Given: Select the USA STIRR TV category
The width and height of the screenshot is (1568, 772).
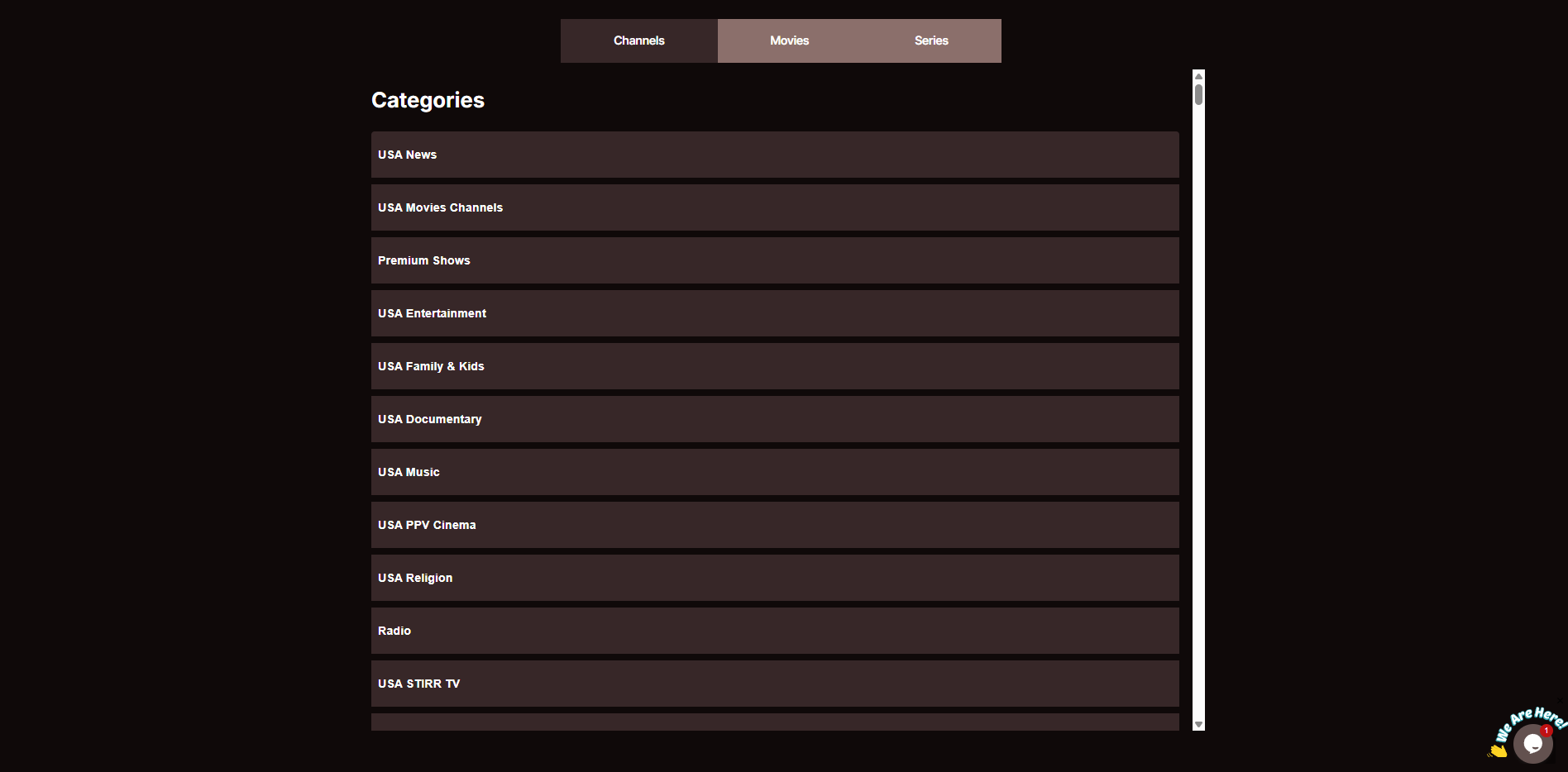Looking at the screenshot, I should point(775,684).
